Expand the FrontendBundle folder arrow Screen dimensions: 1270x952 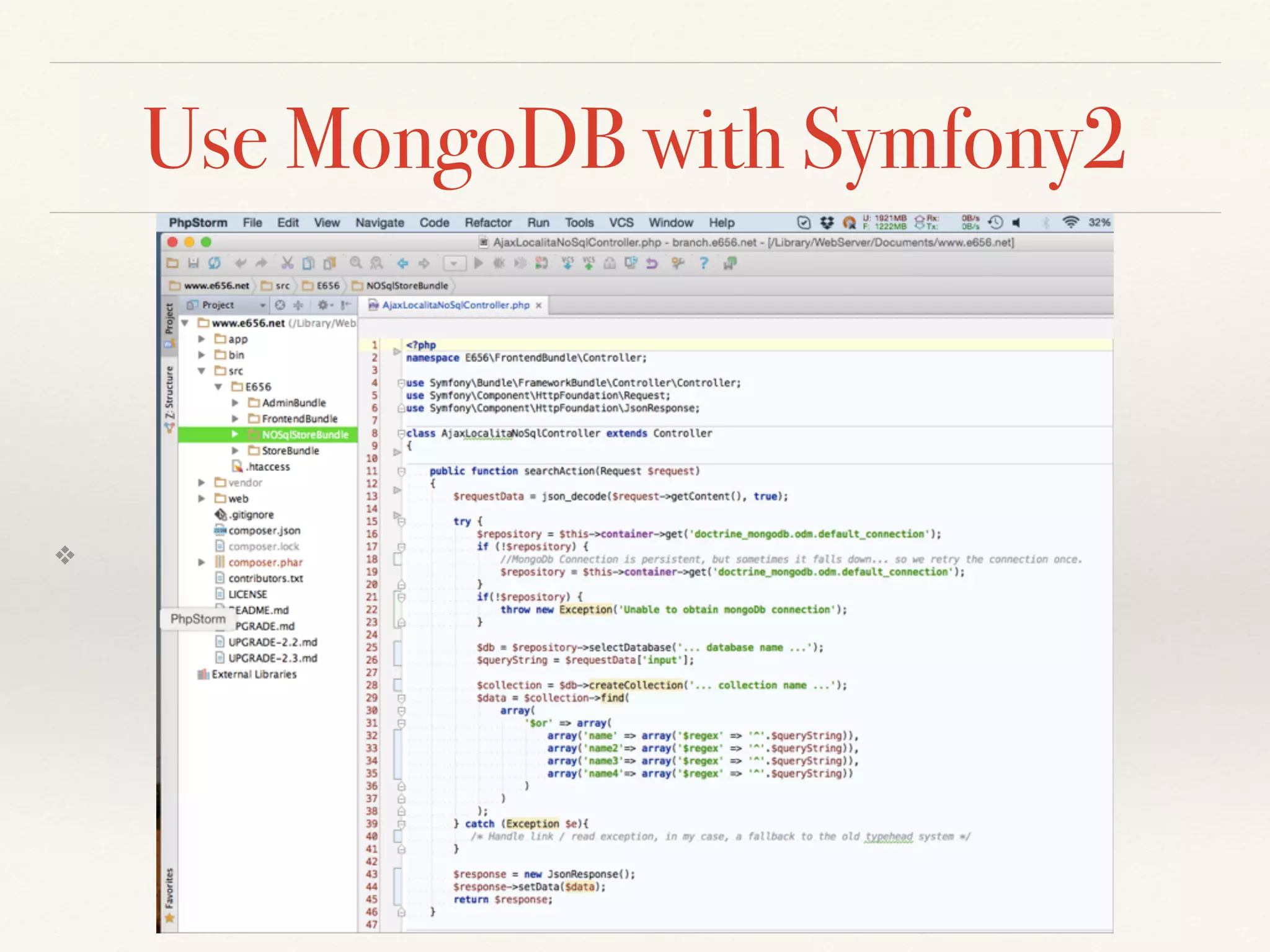click(235, 419)
